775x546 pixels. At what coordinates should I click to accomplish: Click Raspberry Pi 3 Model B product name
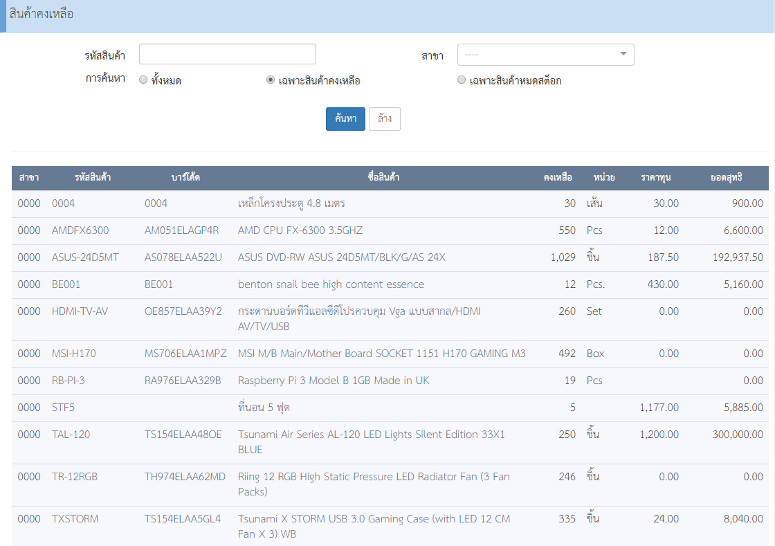[334, 380]
